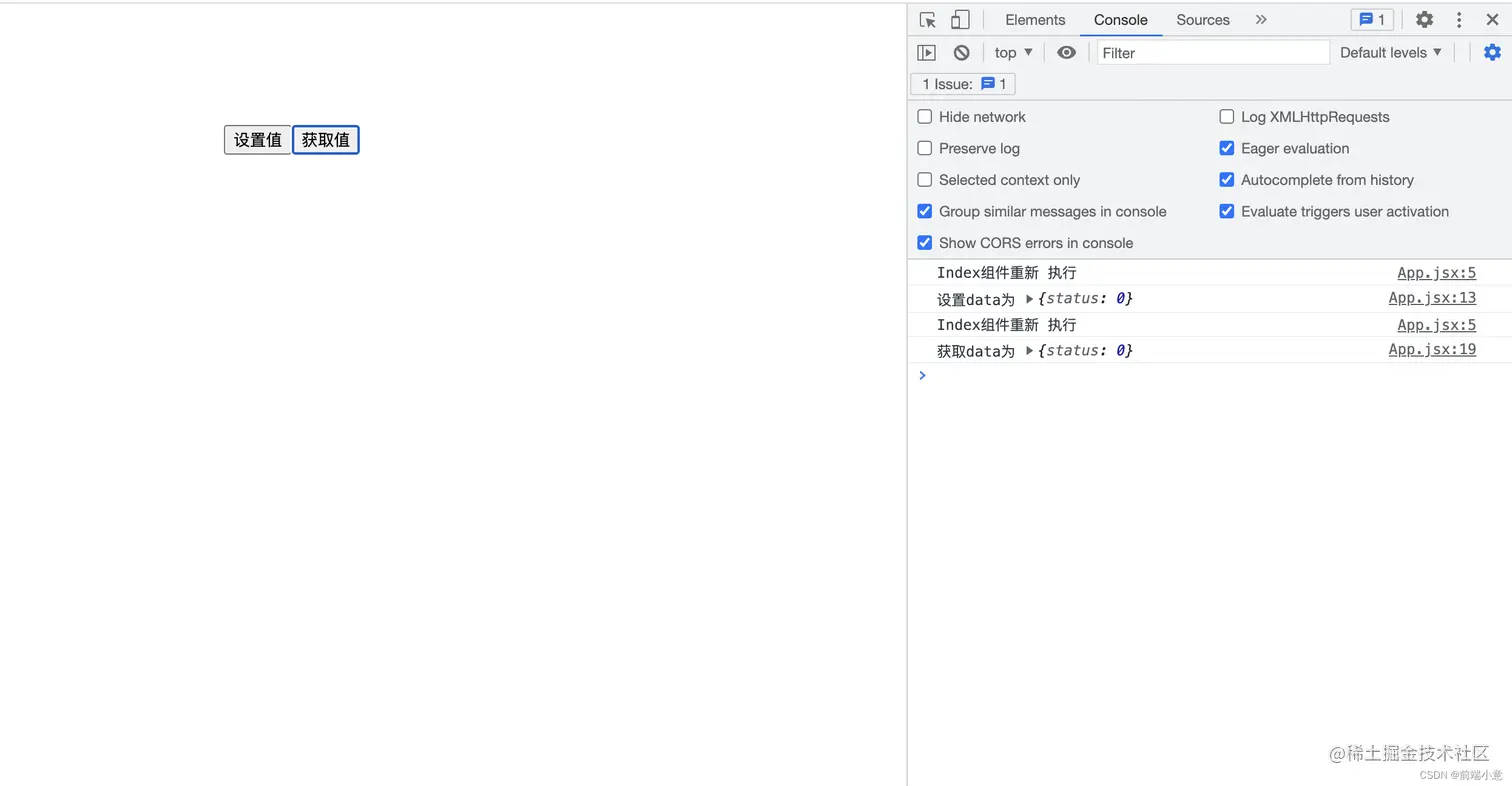Screen dimensions: 1512x786
Task: Open first App.jsx:5 link above 设置data为
Action: pyautogui.click(x=1436, y=273)
